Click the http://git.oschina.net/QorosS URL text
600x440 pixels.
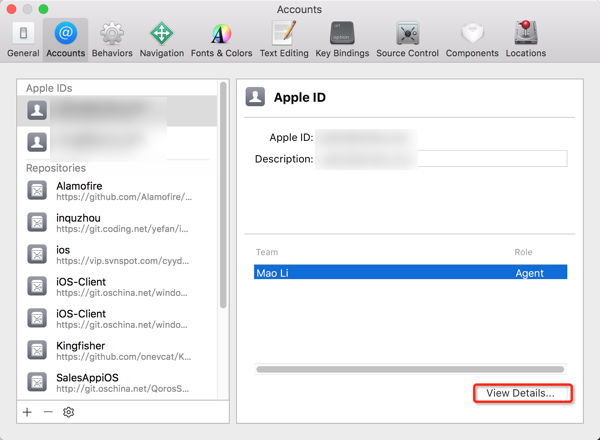[x=122, y=389]
